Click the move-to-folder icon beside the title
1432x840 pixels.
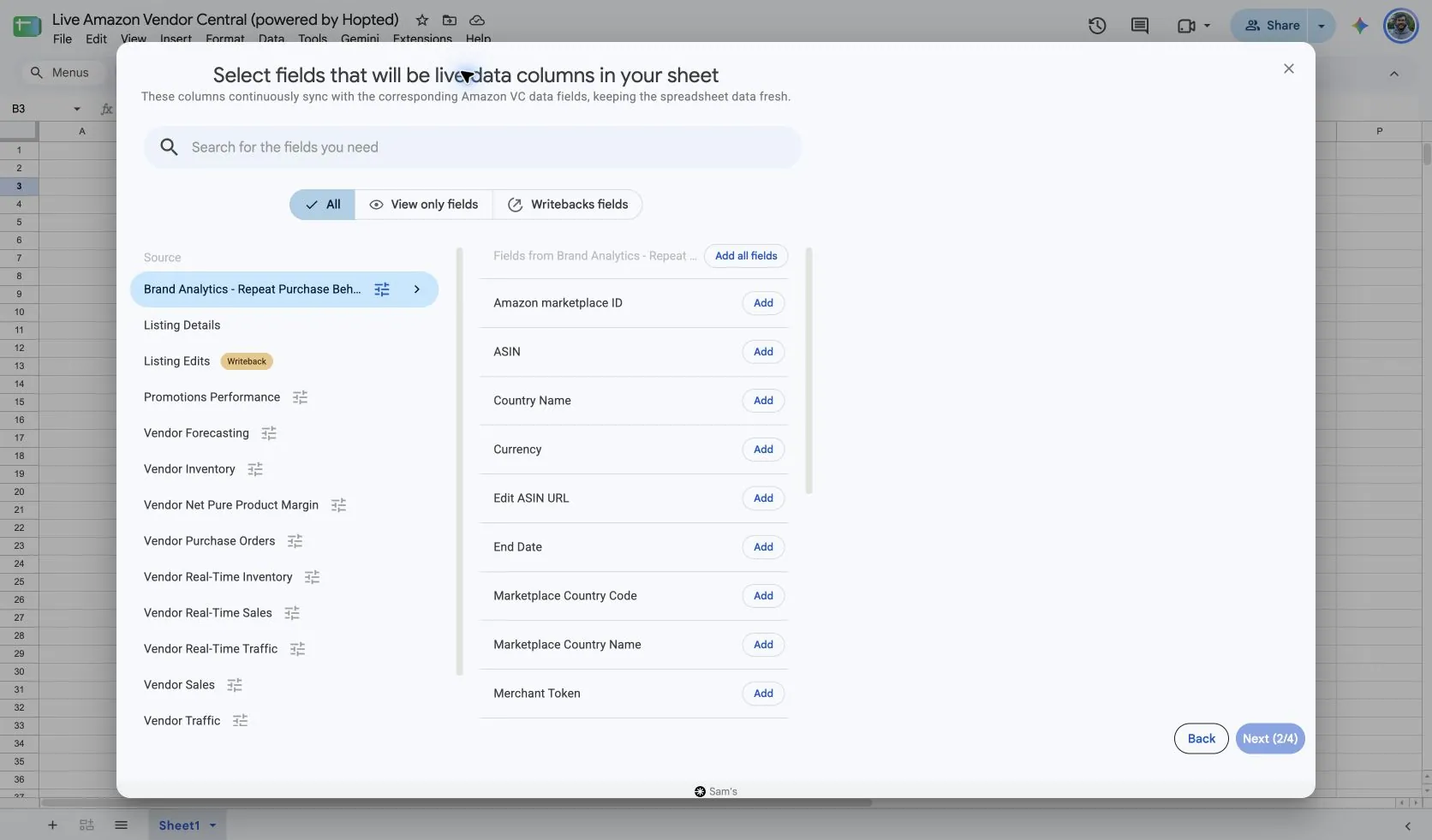click(x=450, y=20)
